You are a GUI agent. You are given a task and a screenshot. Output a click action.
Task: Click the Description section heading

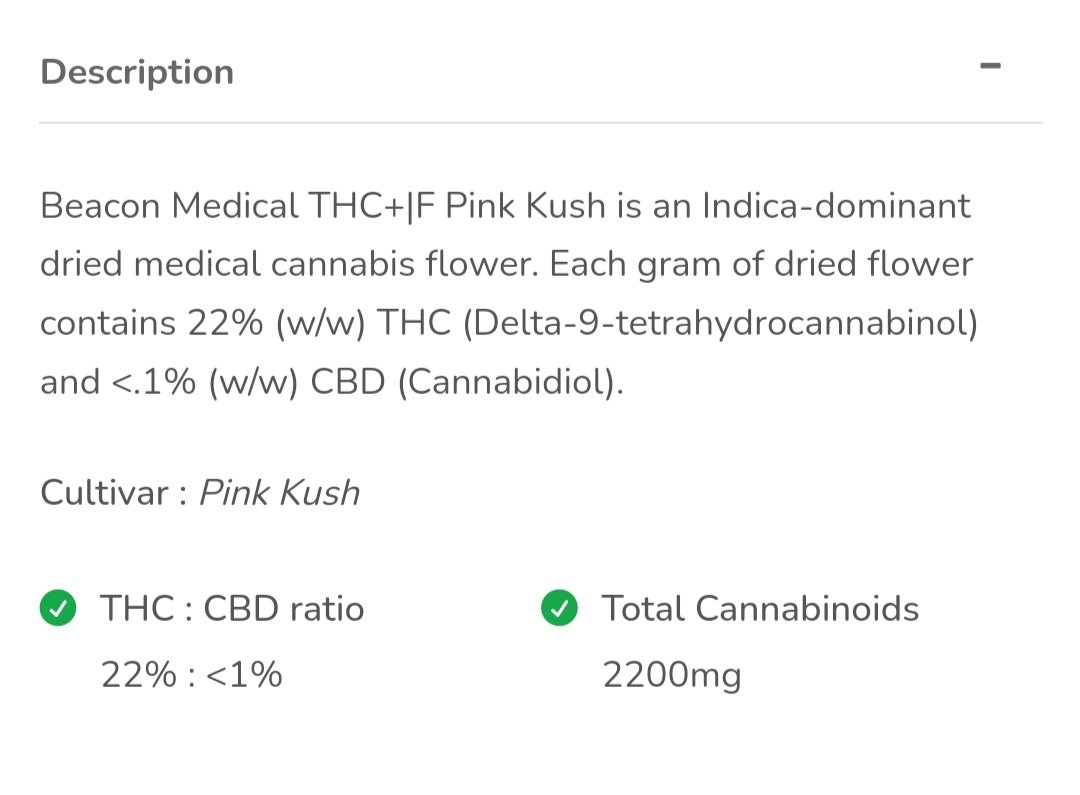(137, 72)
